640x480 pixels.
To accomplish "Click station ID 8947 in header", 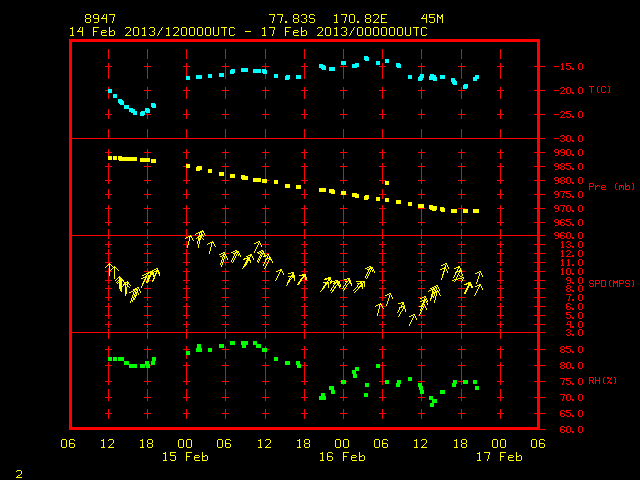I will [x=100, y=19].
